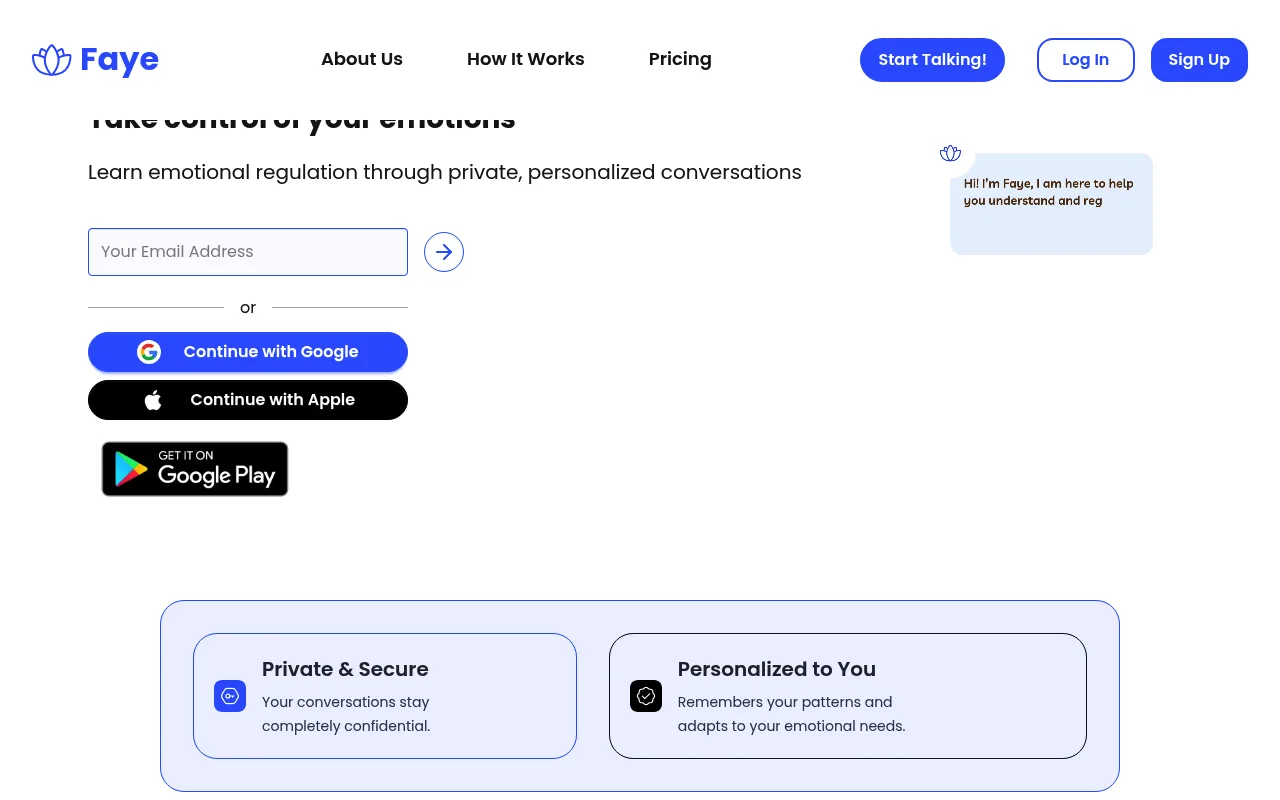Open the Log In button
The width and height of the screenshot is (1280, 800).
click(x=1086, y=60)
